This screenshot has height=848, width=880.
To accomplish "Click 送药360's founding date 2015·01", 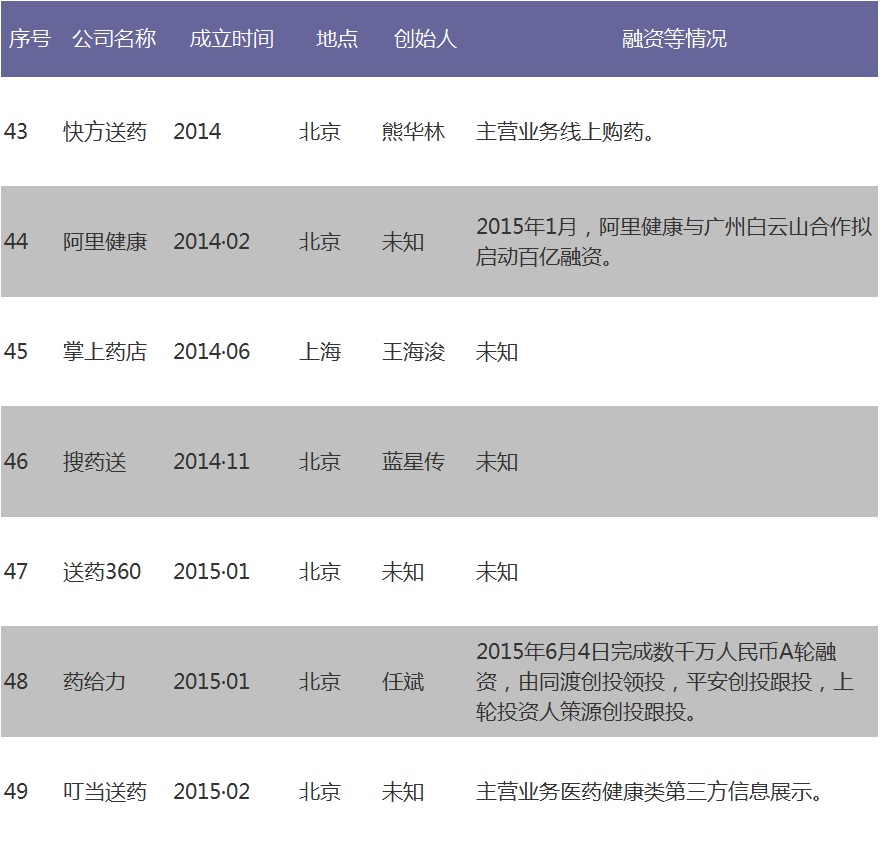I will pos(212,572).
